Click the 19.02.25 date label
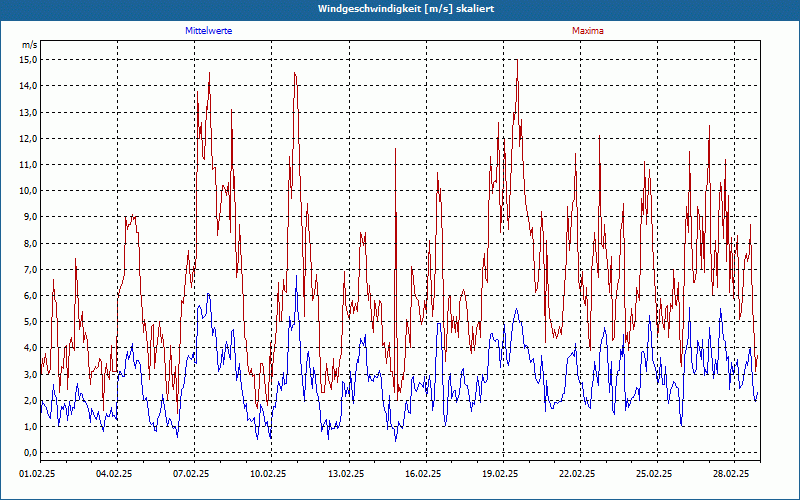800x500 pixels. tap(500, 474)
